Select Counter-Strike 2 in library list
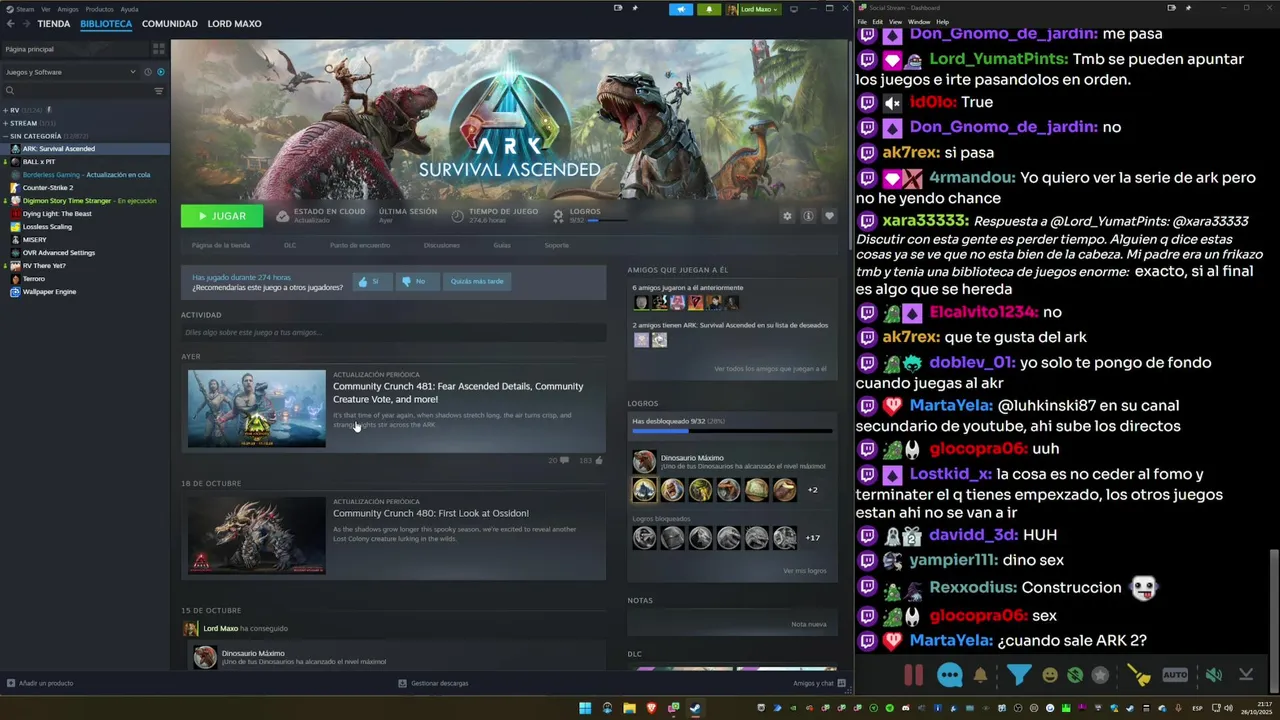The image size is (1280, 720). click(x=48, y=188)
